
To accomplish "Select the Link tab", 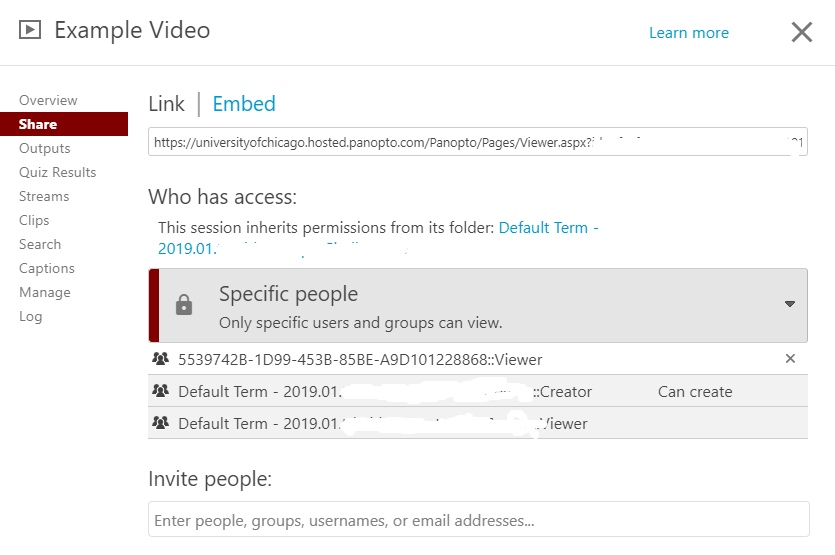I will pos(167,104).
